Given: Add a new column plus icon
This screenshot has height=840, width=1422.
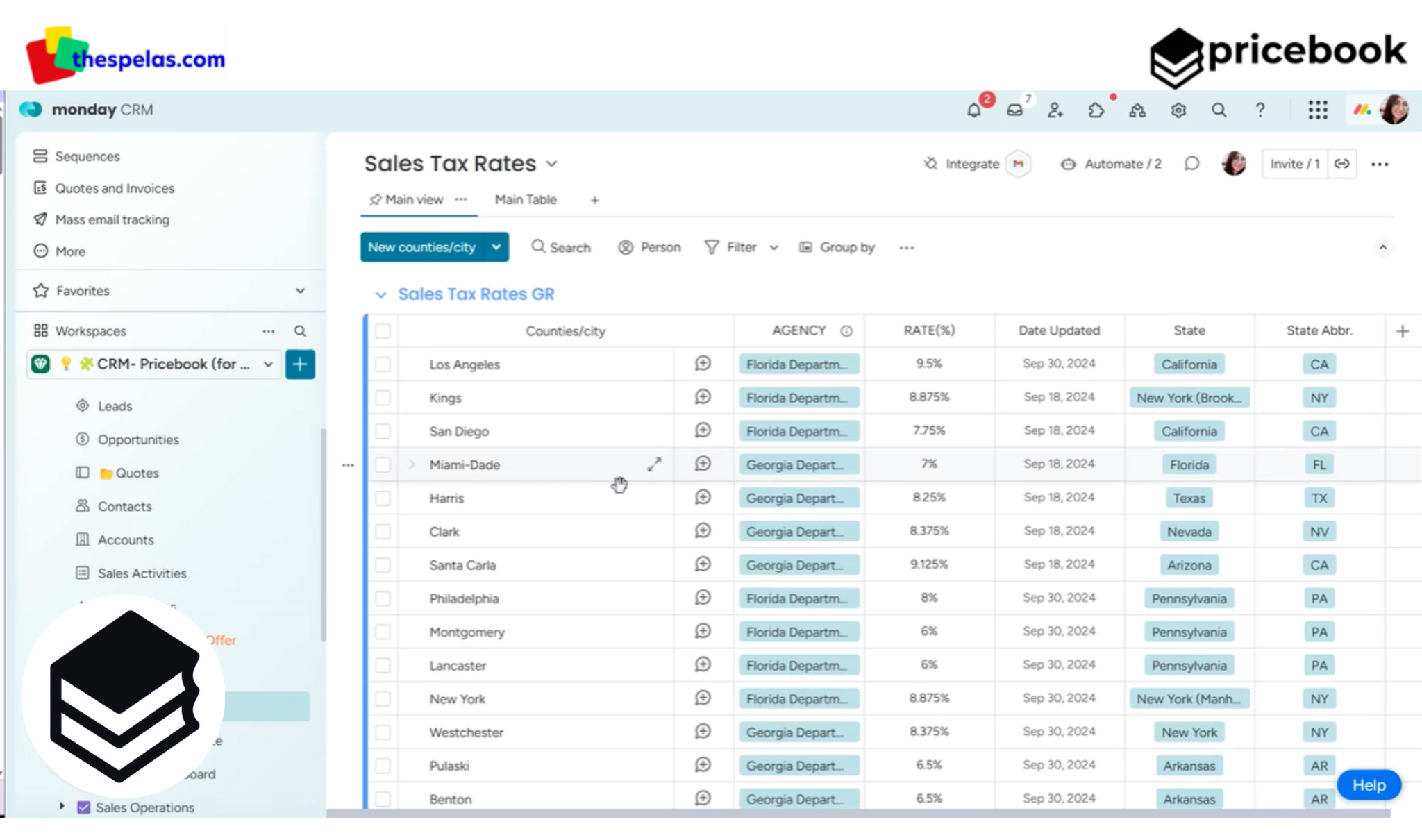Looking at the screenshot, I should click(x=1402, y=331).
